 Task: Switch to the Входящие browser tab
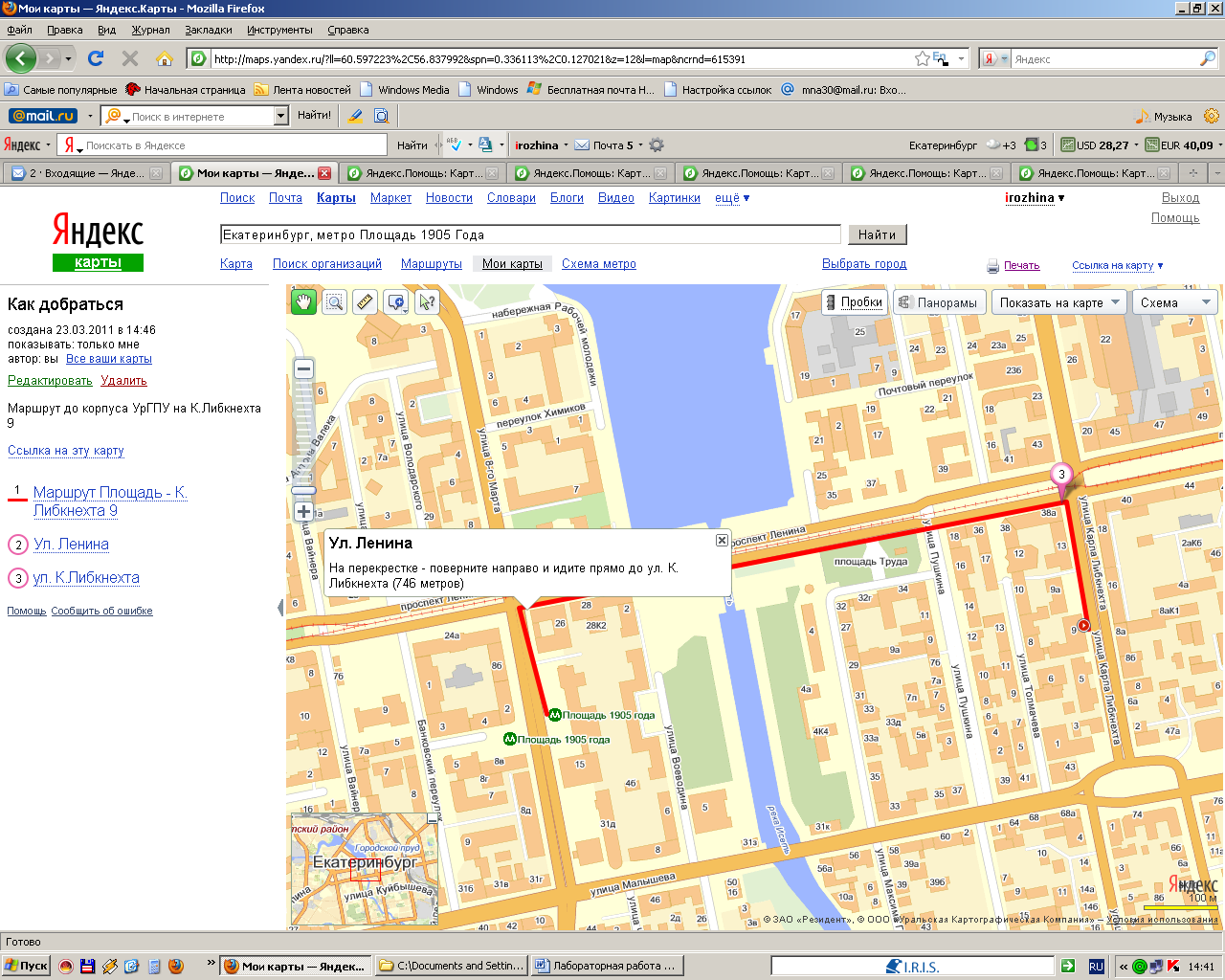pos(86,173)
